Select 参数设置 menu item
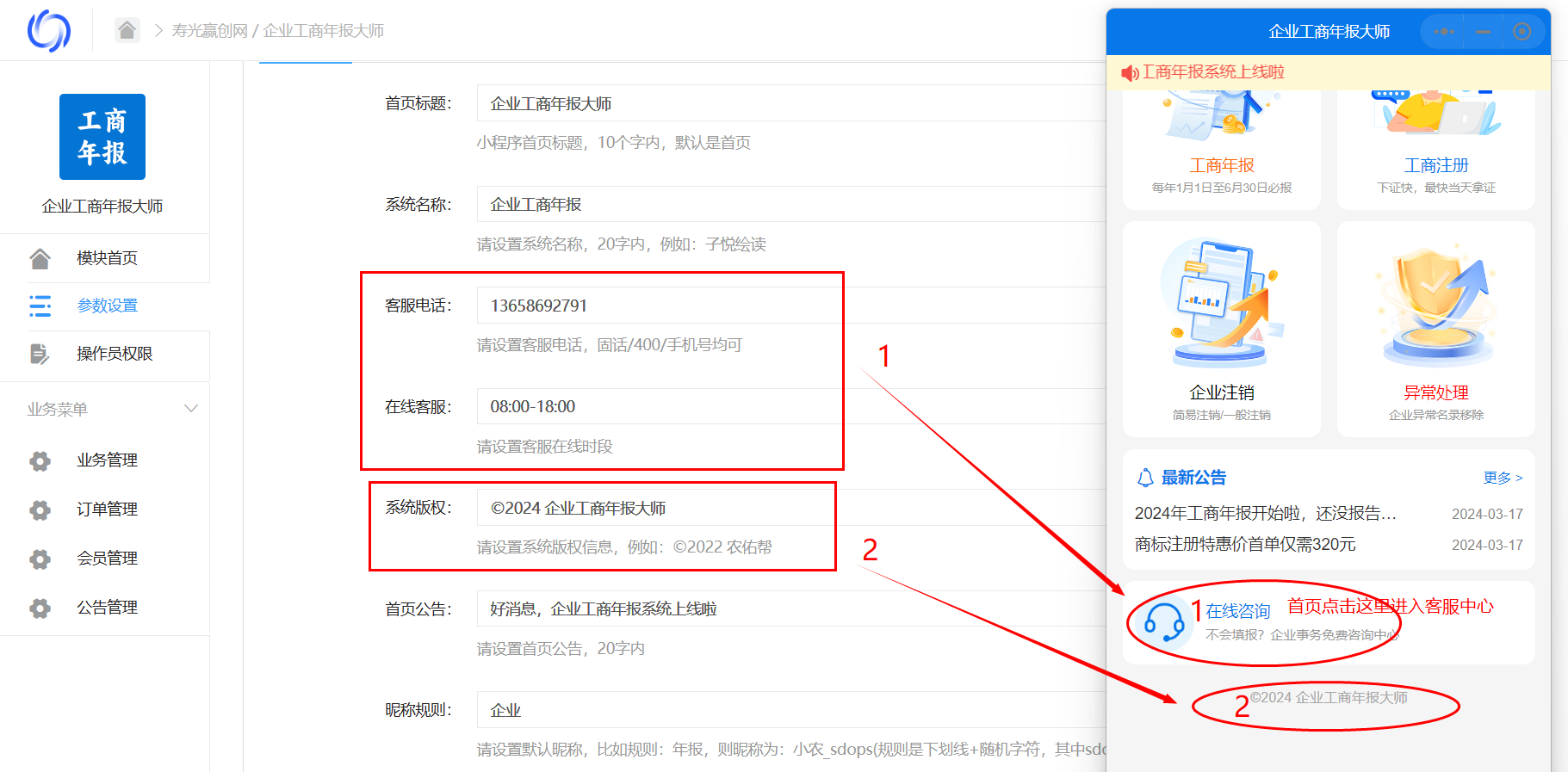Image resolution: width=1568 pixels, height=772 pixels. 105,306
